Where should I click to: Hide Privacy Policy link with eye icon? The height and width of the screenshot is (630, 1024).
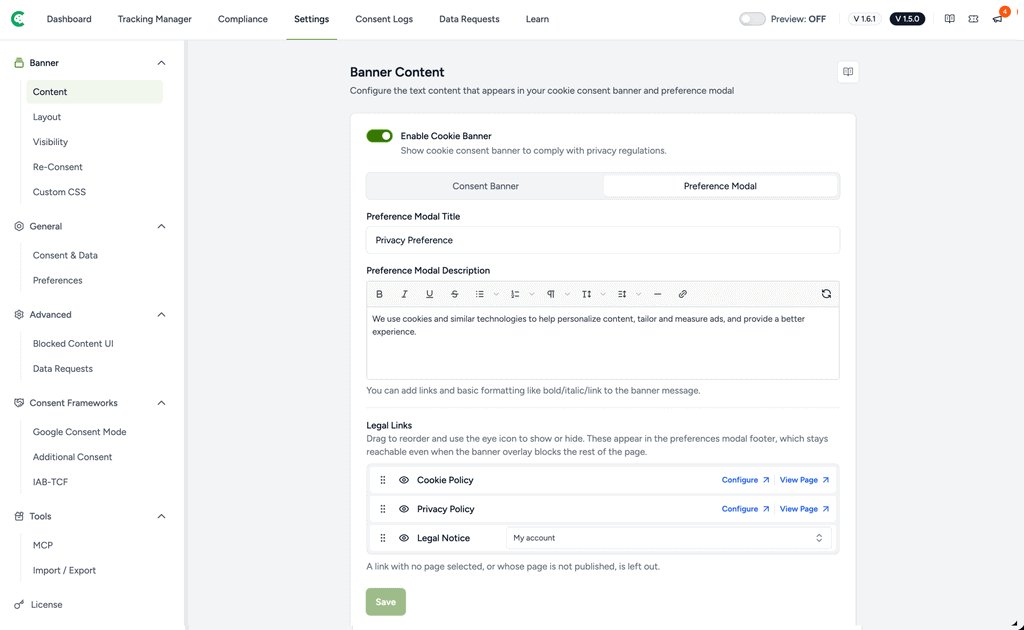[404, 509]
